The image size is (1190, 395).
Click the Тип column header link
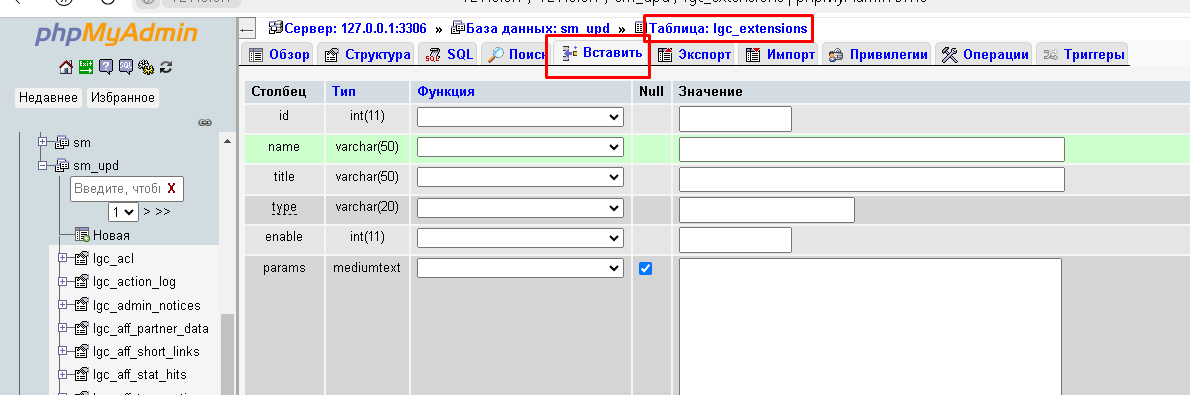click(344, 91)
